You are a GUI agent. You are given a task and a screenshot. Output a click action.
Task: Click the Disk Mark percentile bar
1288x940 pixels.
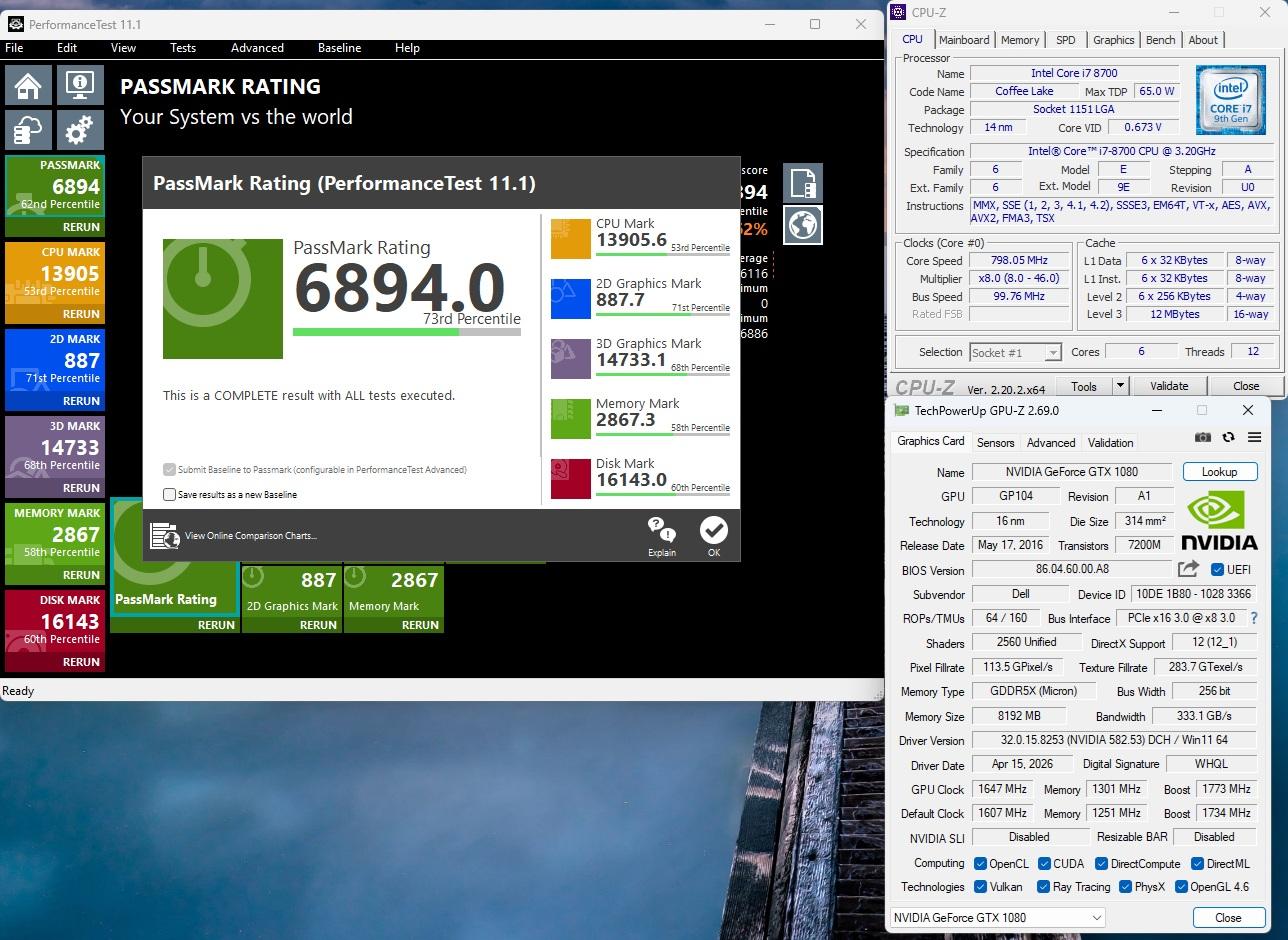(x=662, y=494)
